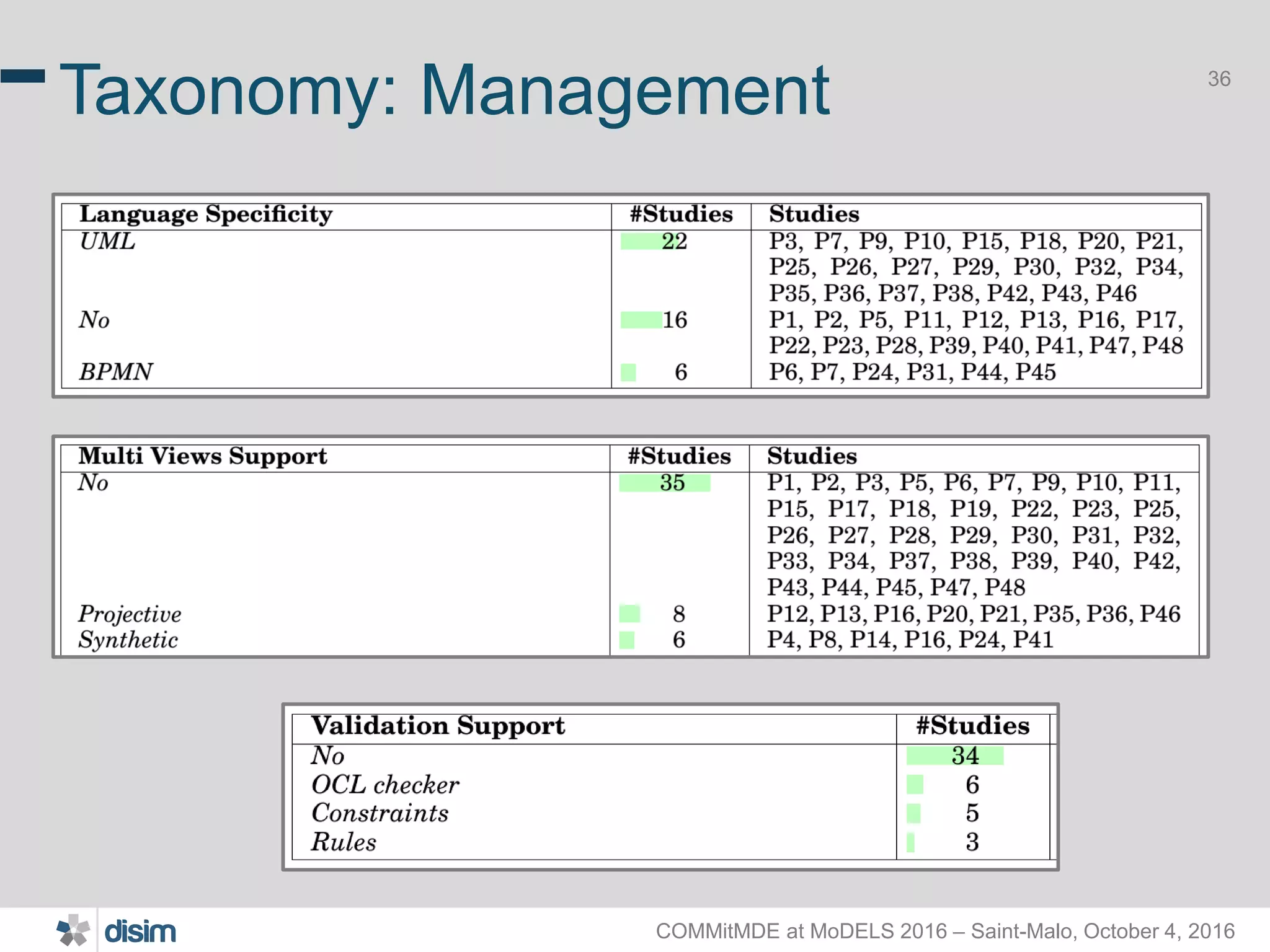Viewport: 1270px width, 952px height.
Task: Select the Synthetic row label
Action: 128,640
